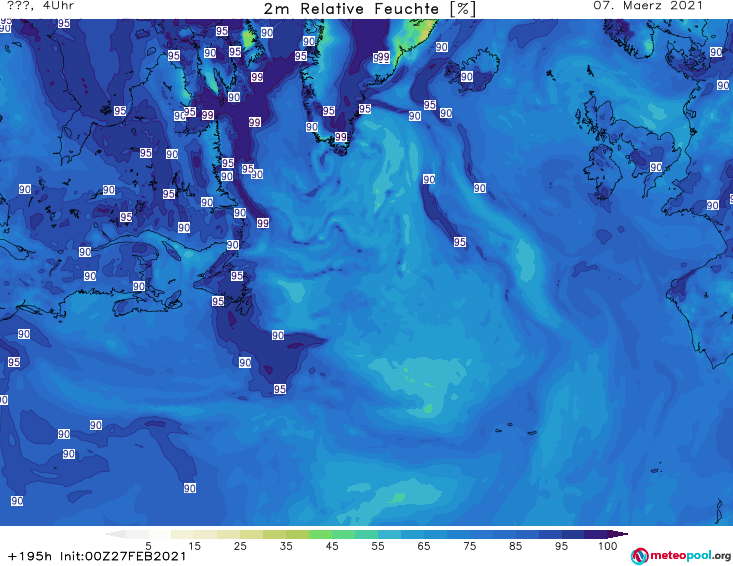Click the colorbar label "35"

(286, 546)
